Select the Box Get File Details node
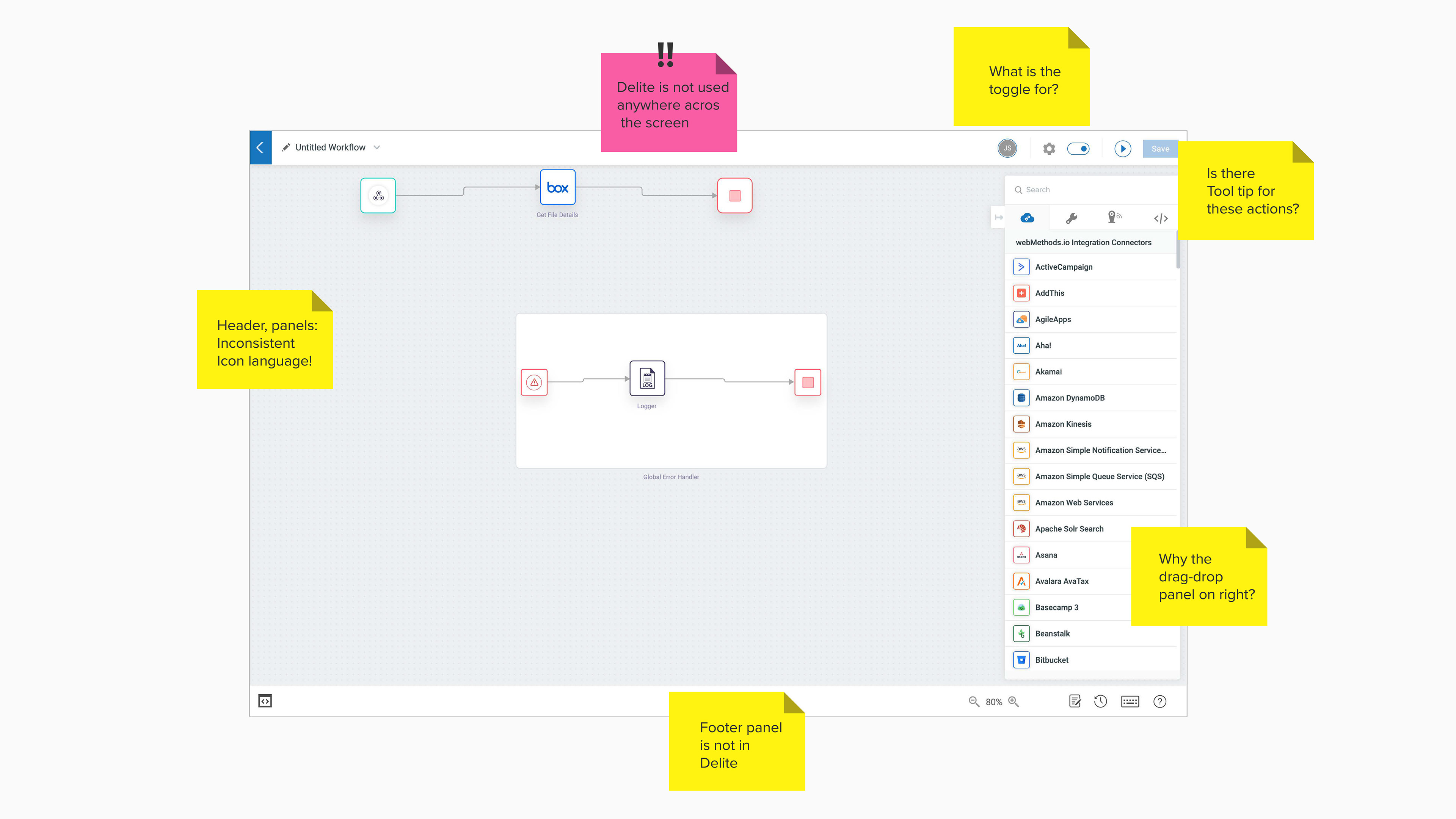The width and height of the screenshot is (1456, 819). pyautogui.click(x=558, y=187)
